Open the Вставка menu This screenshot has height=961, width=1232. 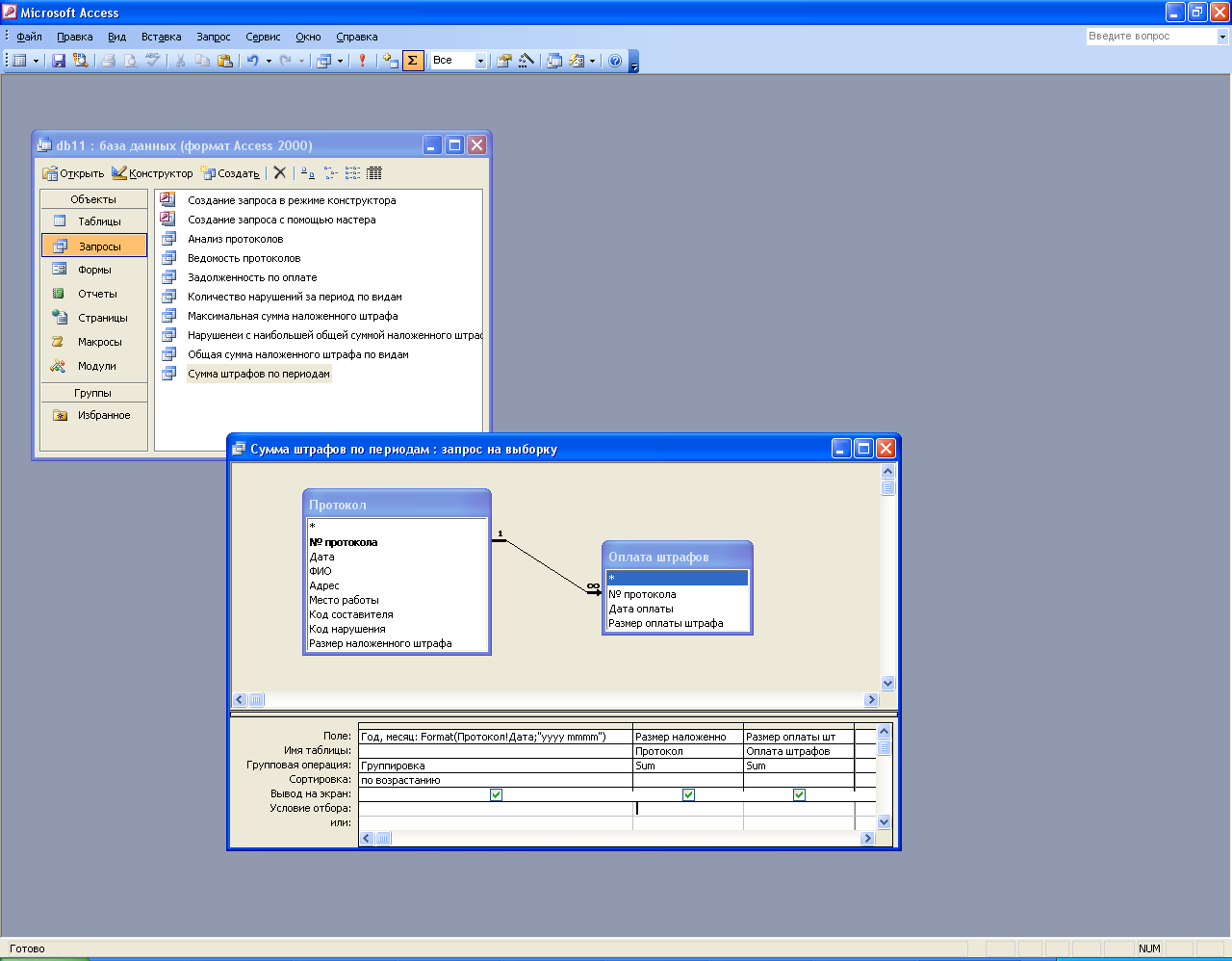click(161, 37)
